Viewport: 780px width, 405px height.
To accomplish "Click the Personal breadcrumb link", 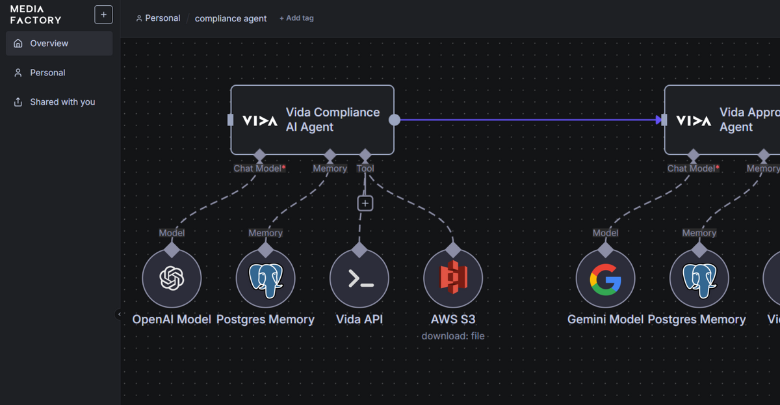I will tap(158, 18).
